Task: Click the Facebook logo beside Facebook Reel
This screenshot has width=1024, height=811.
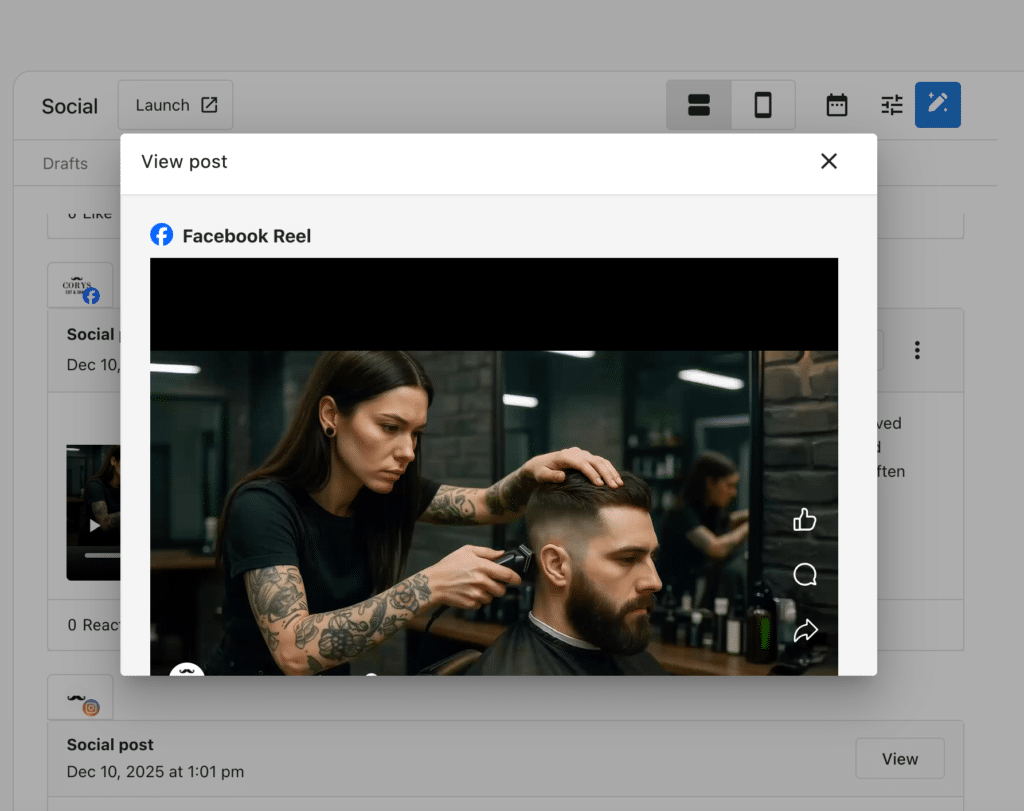Action: [161, 235]
